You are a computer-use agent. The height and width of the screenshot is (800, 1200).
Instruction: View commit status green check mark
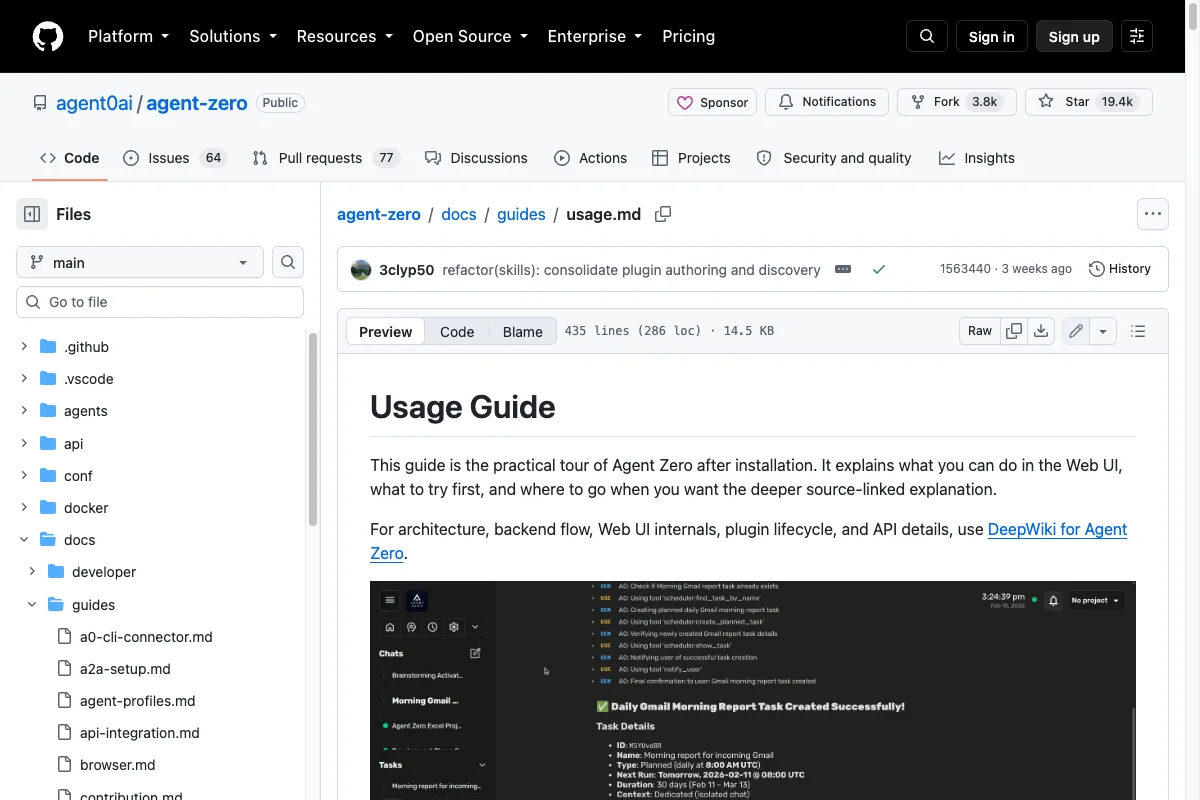click(x=879, y=269)
